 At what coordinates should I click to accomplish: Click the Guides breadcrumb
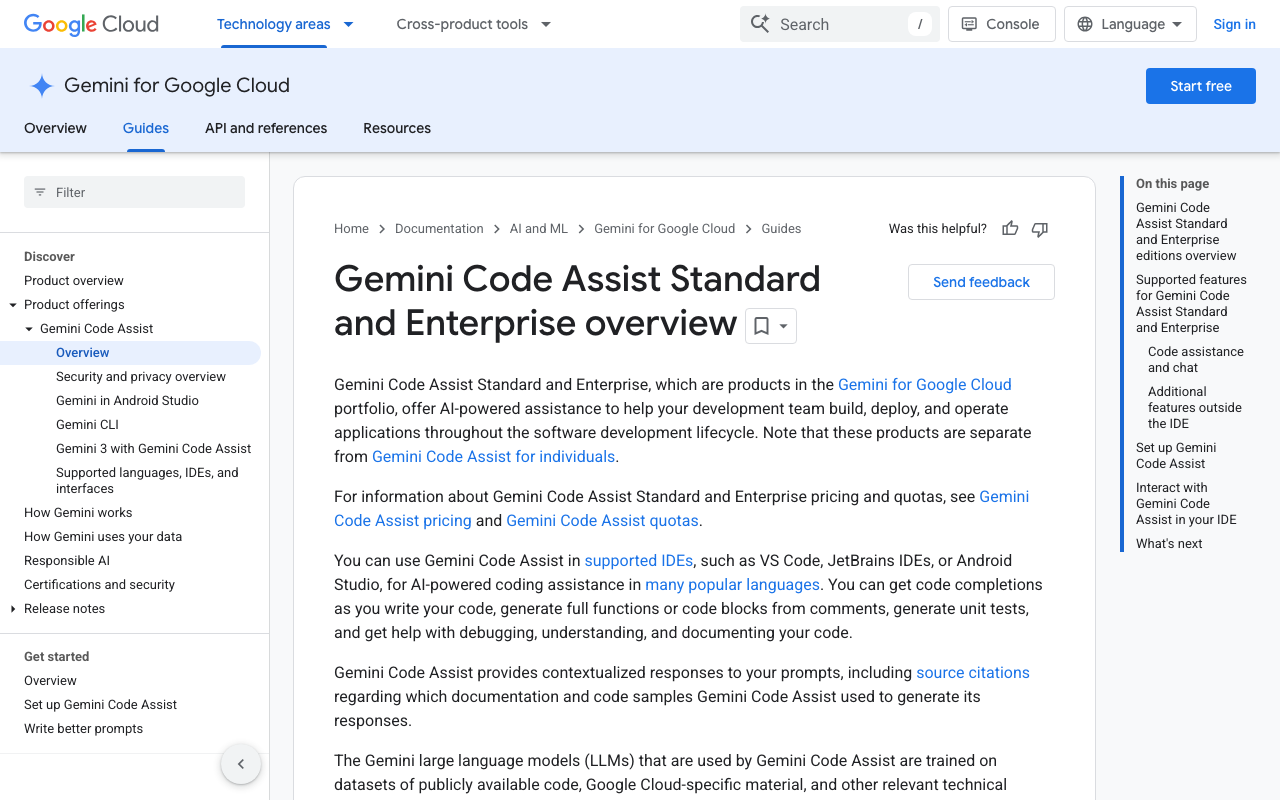pyautogui.click(x=781, y=229)
